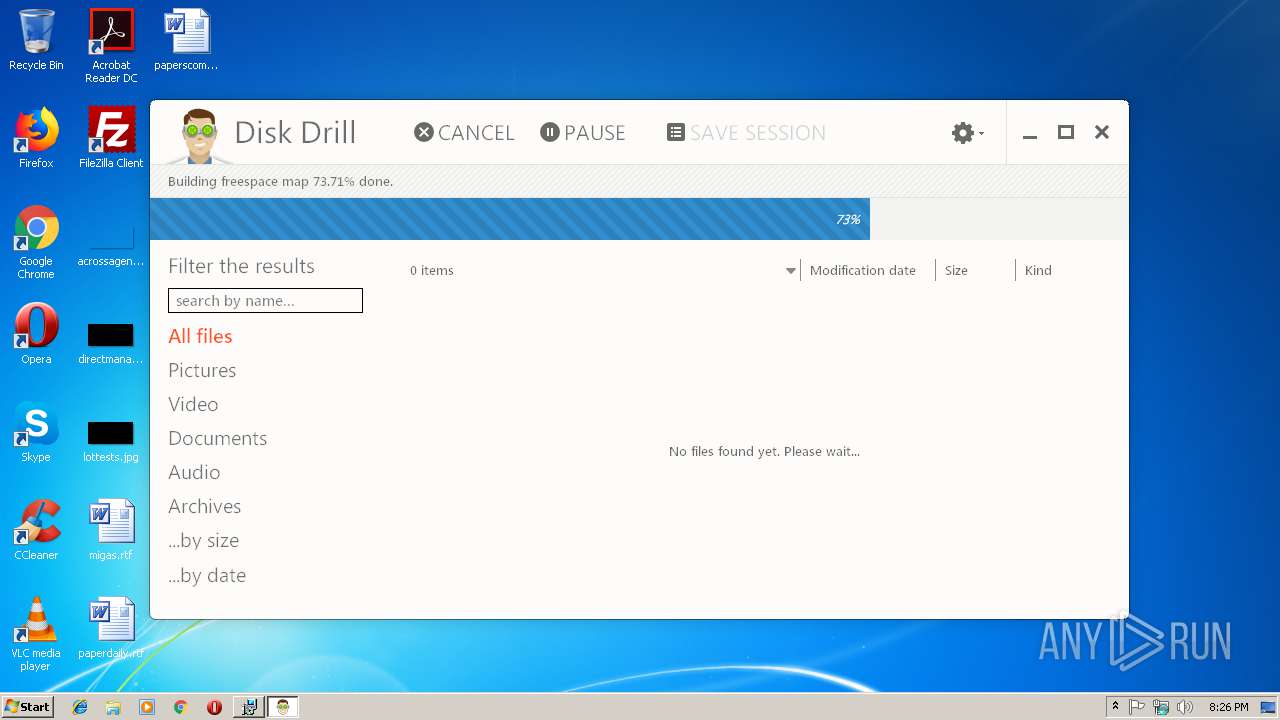Image resolution: width=1280 pixels, height=720 pixels.
Task: Open the gear settings dropdown
Action: 967,132
